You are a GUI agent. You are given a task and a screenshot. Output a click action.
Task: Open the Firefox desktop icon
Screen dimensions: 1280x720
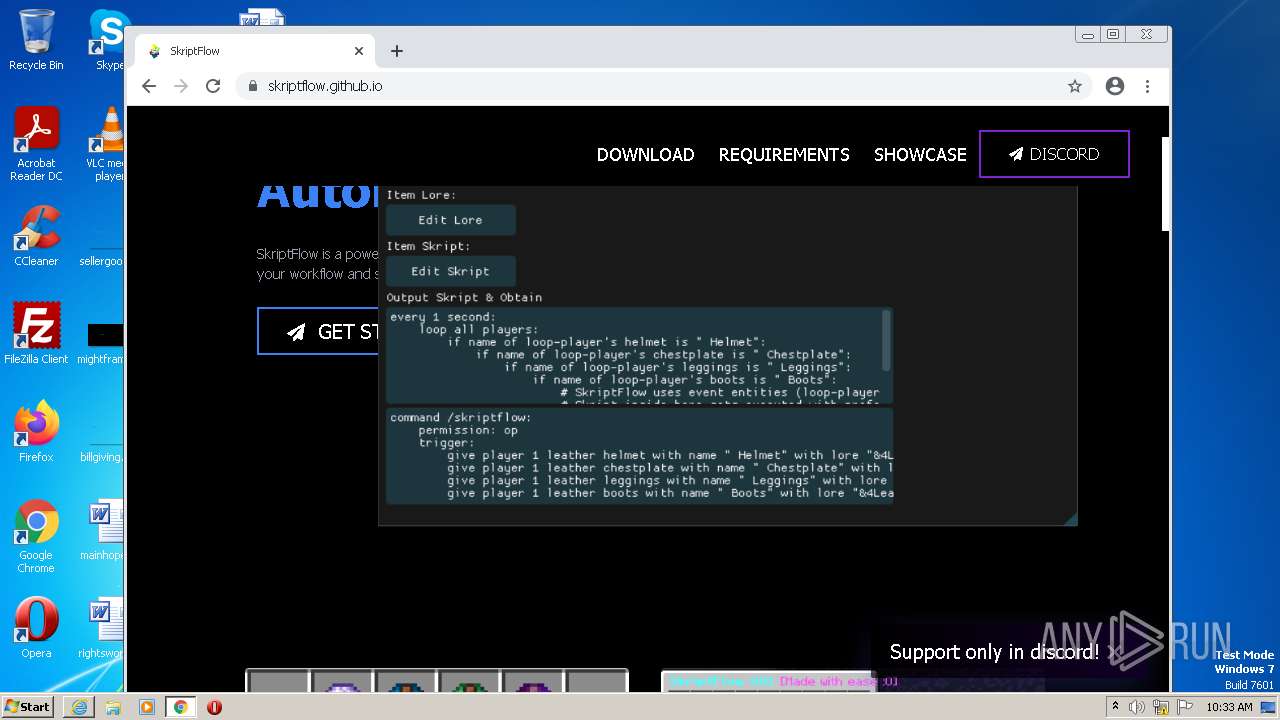click(x=36, y=431)
